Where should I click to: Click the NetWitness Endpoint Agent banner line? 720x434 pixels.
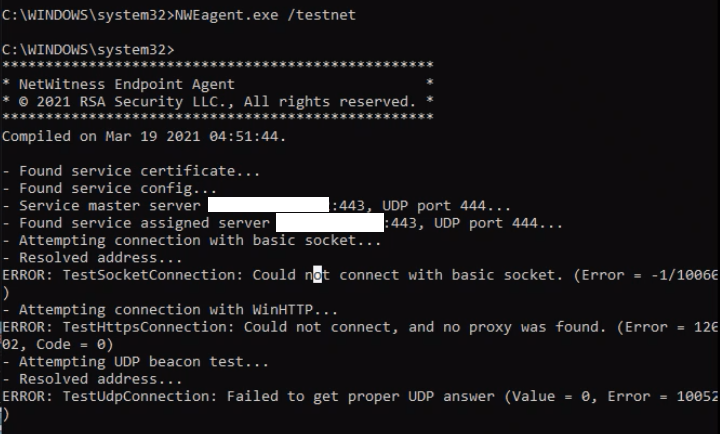click(218, 84)
